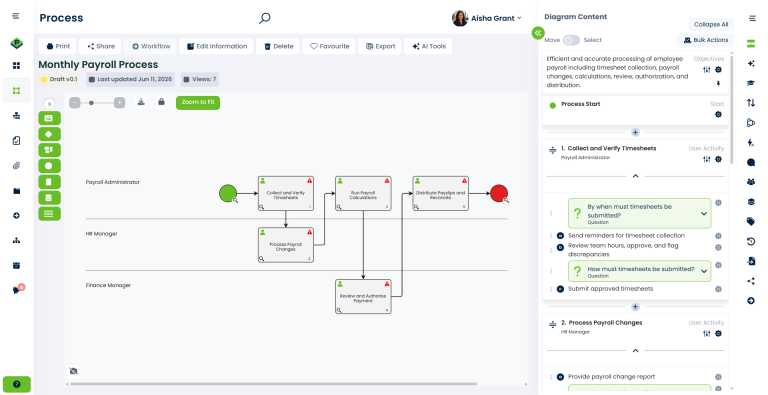The image size is (768, 395).
Task: Open the dashboard grid icon in left sidebar
Action: (16, 66)
